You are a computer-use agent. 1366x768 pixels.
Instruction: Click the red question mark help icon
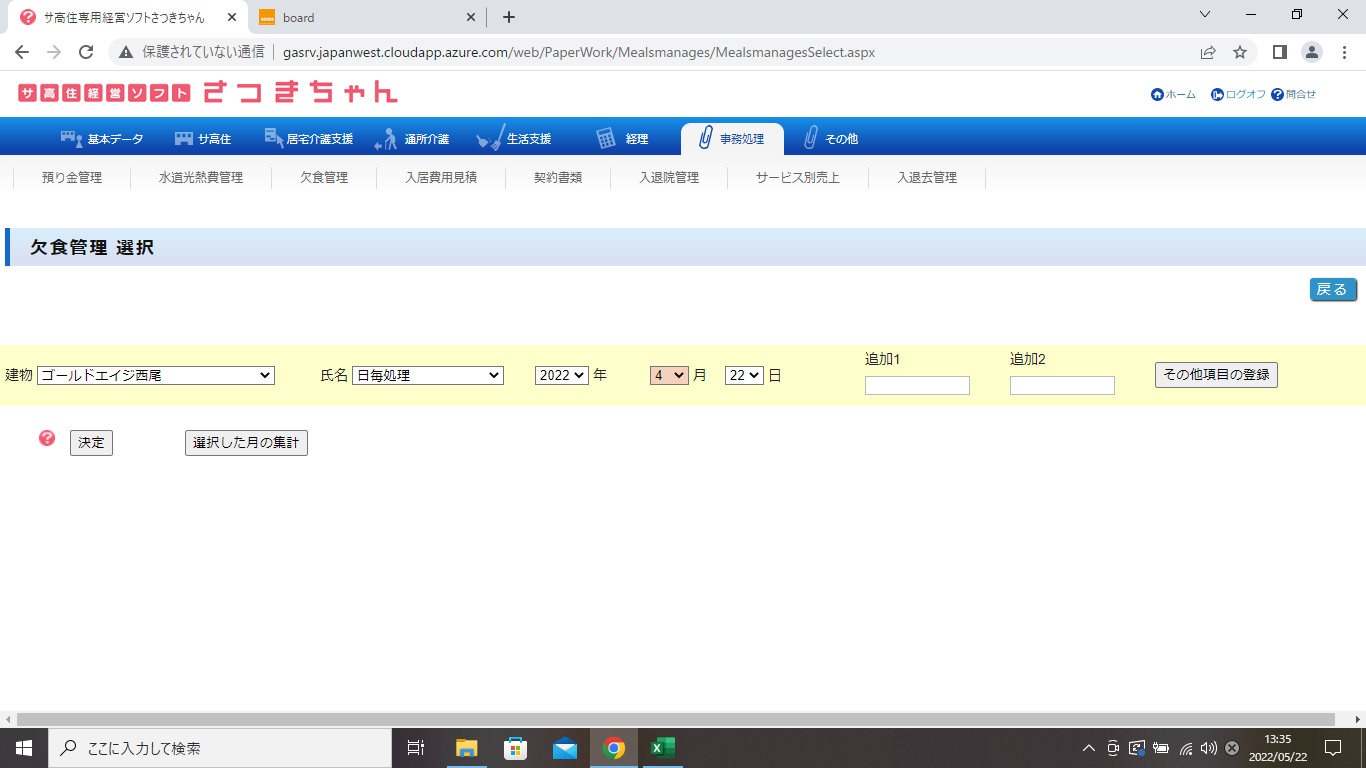click(x=47, y=438)
